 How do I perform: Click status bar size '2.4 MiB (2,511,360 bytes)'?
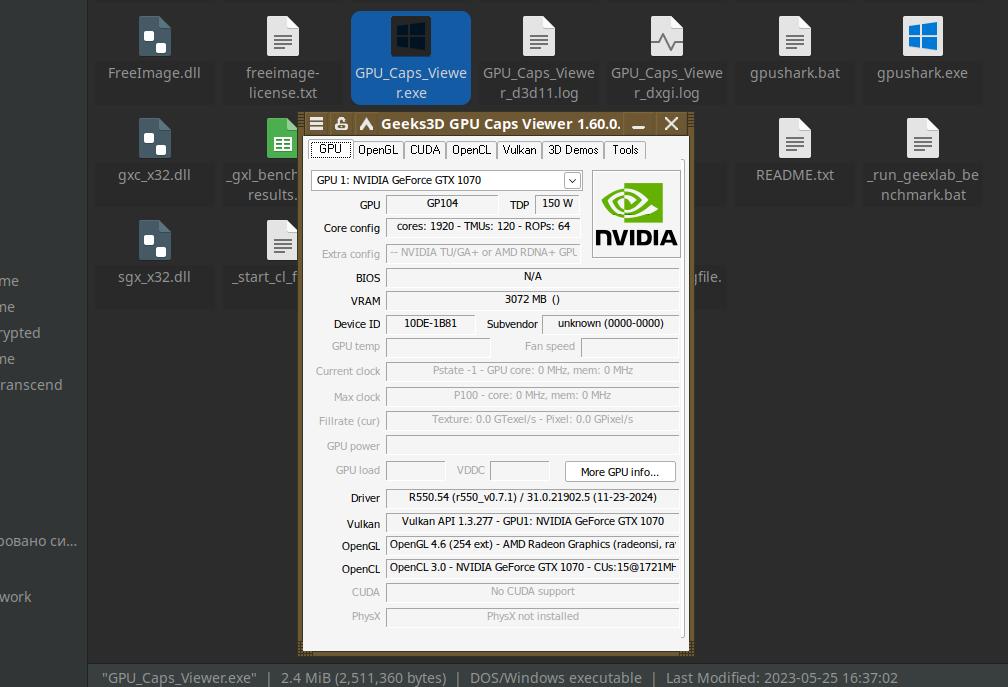(363, 678)
